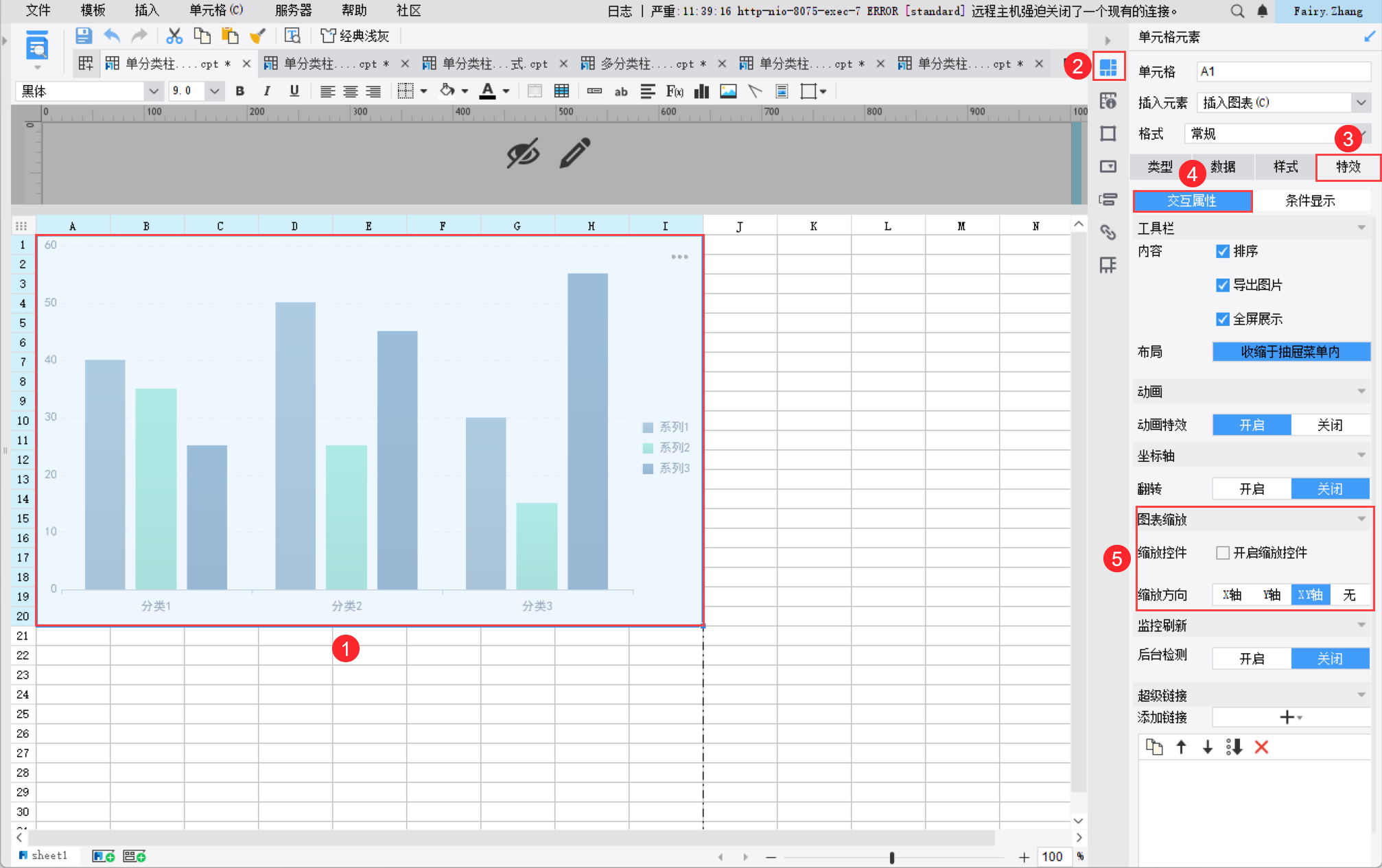The image size is (1382, 868).
Task: Click the format painter brush icon
Action: (257, 36)
